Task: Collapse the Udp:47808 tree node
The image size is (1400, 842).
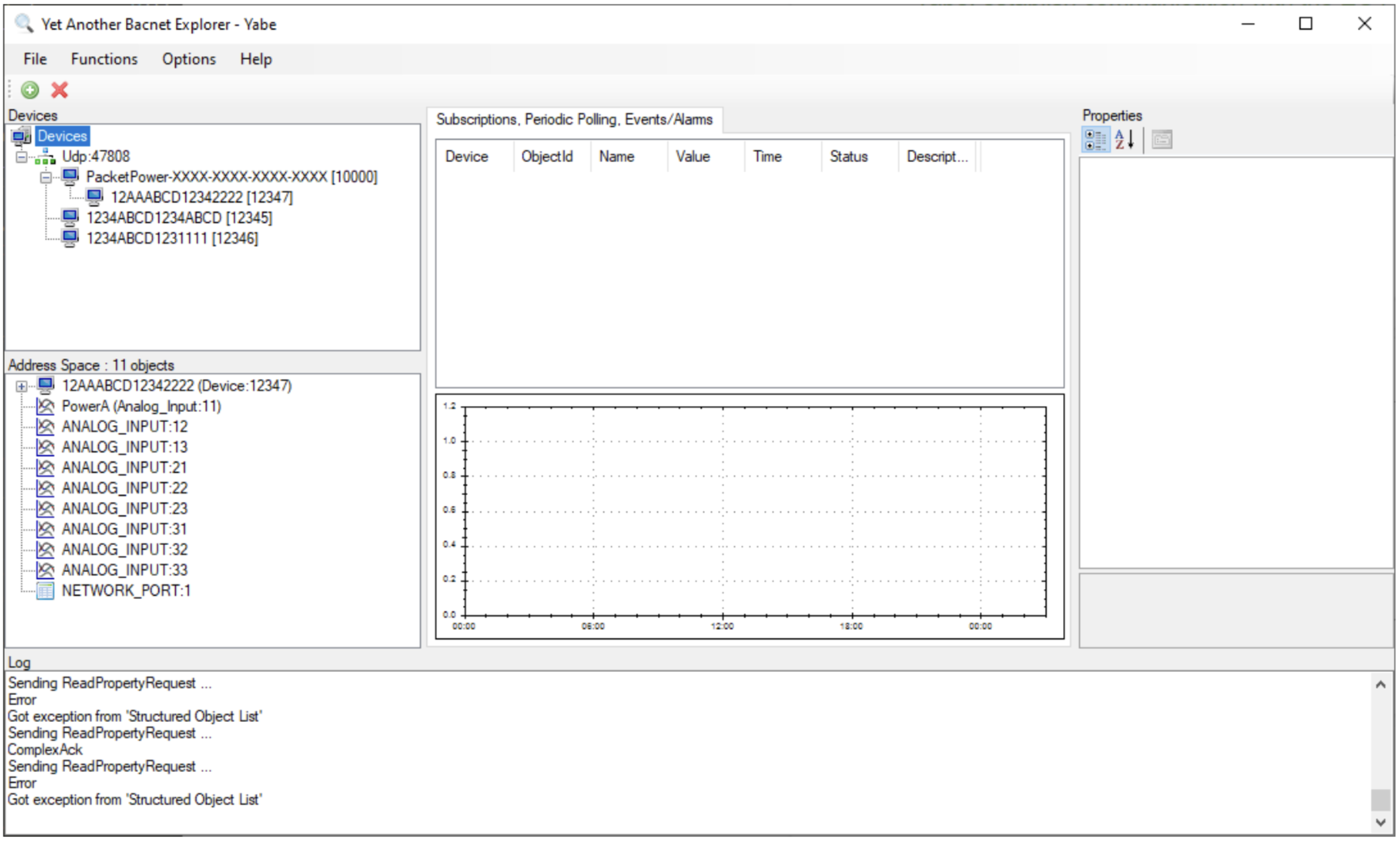Action: point(22,157)
